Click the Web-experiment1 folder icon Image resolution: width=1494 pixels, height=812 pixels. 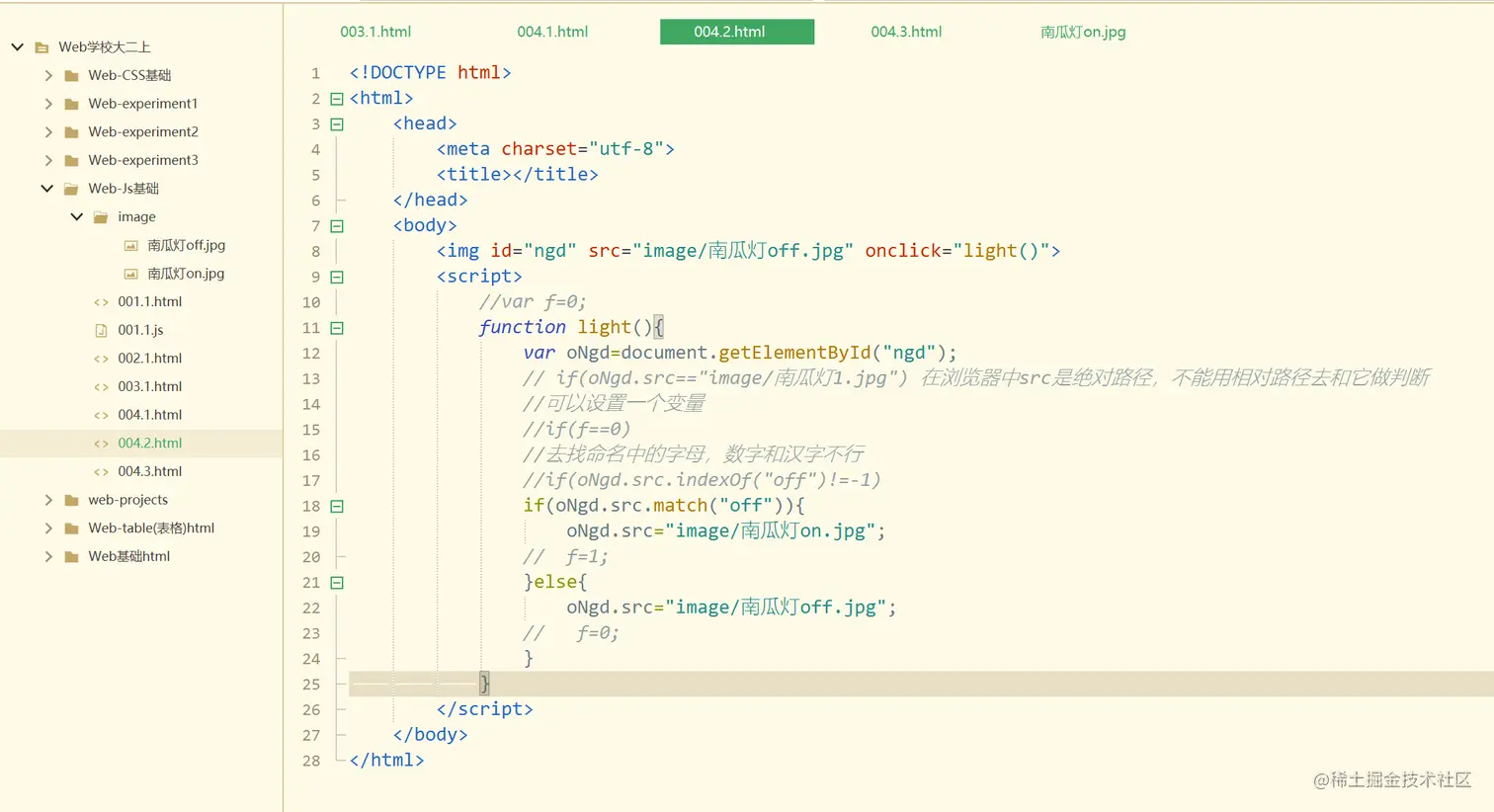pyautogui.click(x=71, y=104)
